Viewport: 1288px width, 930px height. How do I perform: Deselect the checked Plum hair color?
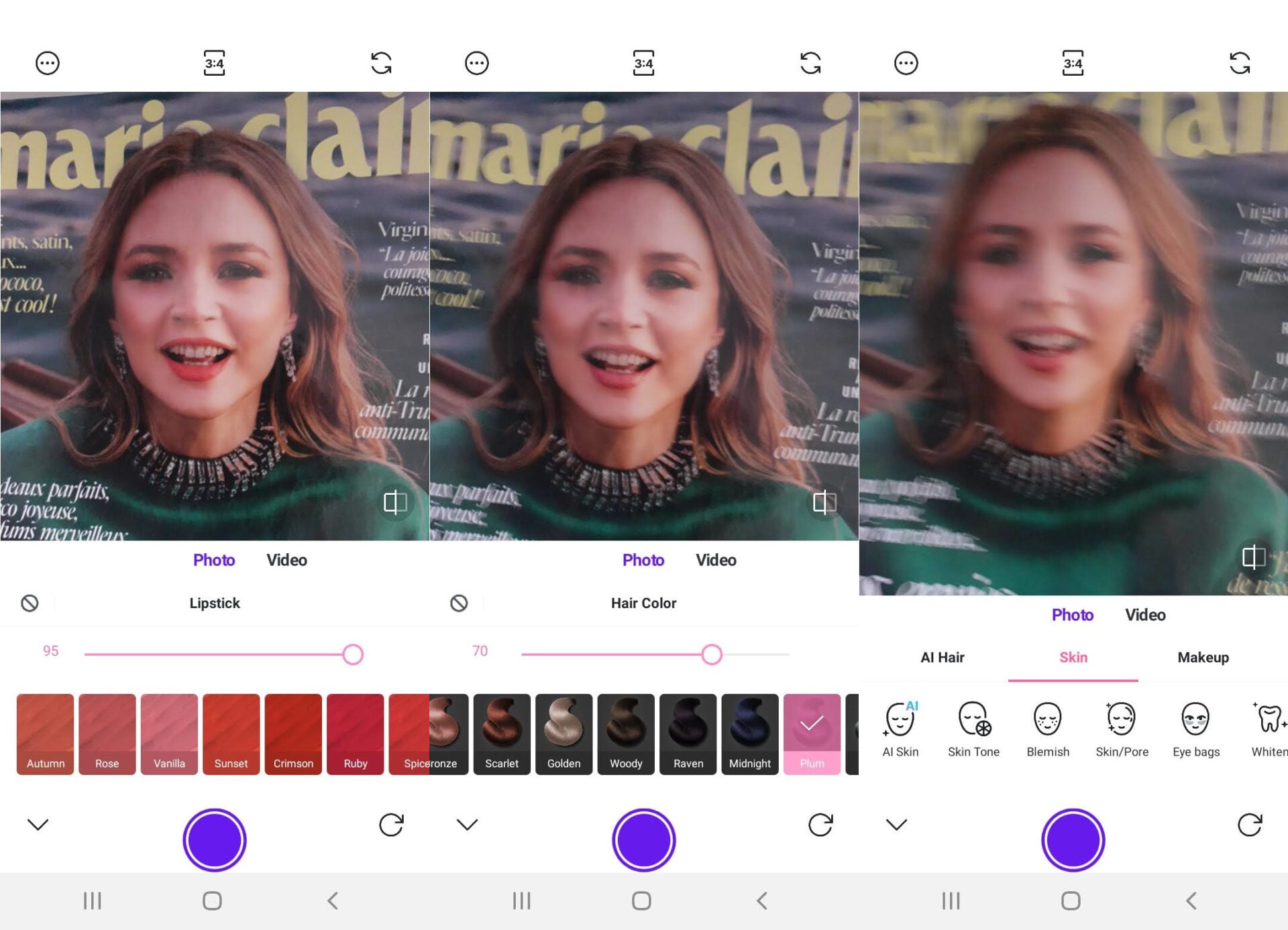[x=812, y=734]
